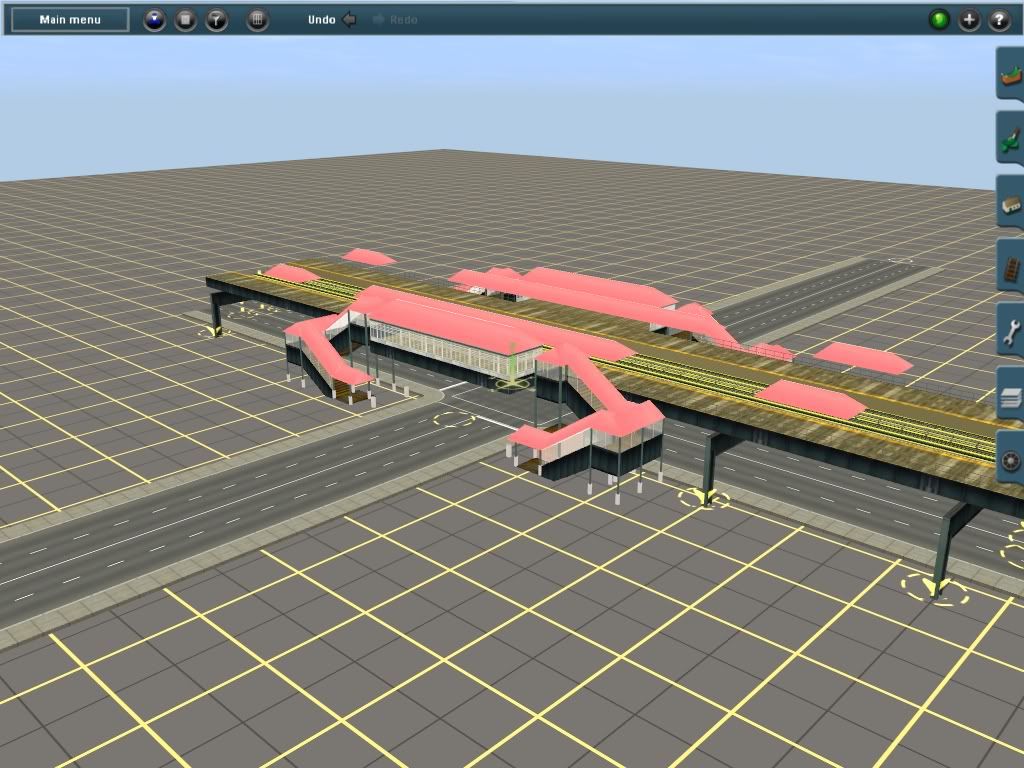Click the filter funnel icon

[x=217, y=20]
